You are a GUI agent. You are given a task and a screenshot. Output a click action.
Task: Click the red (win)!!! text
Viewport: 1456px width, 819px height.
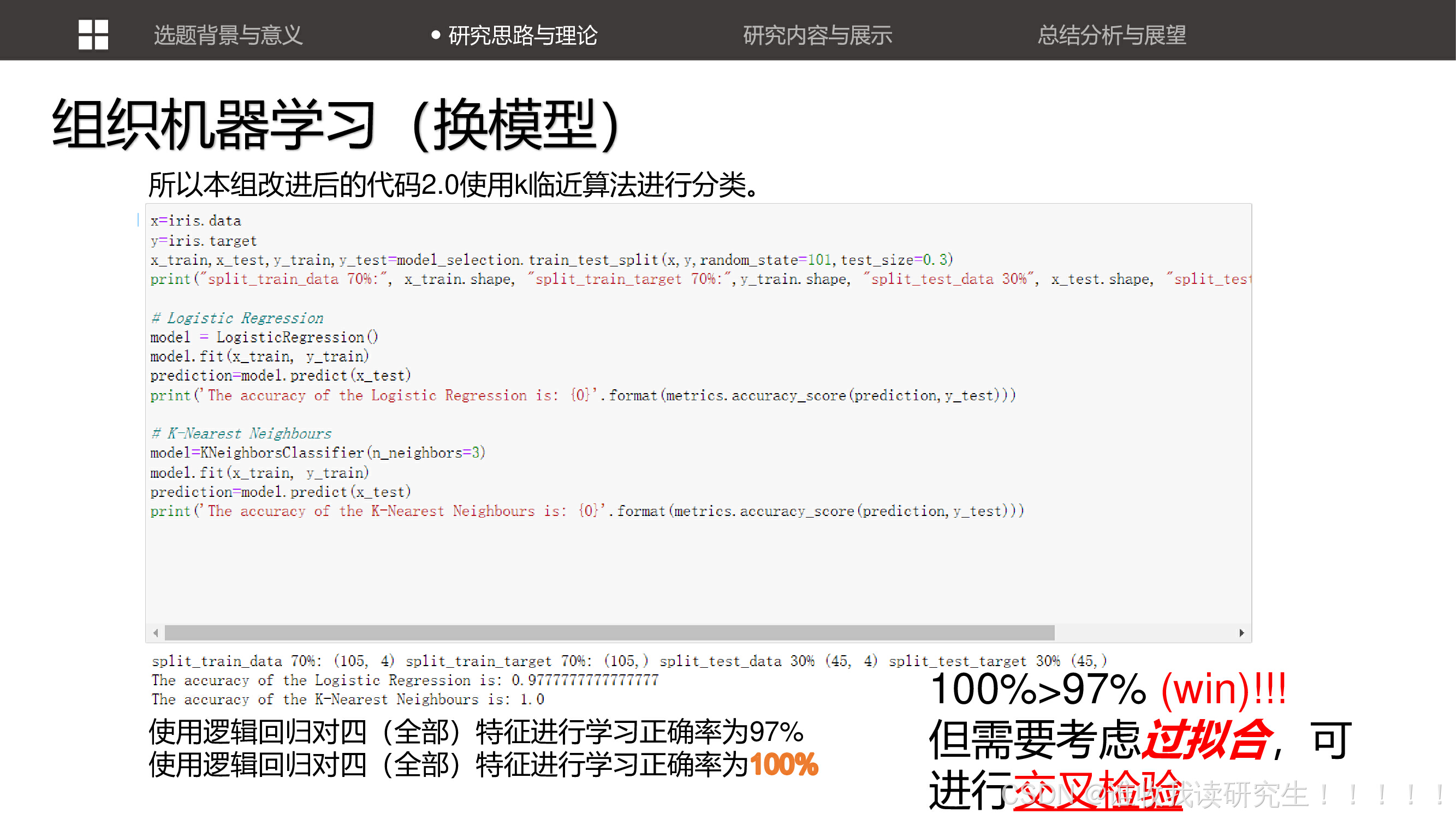coord(1223,689)
